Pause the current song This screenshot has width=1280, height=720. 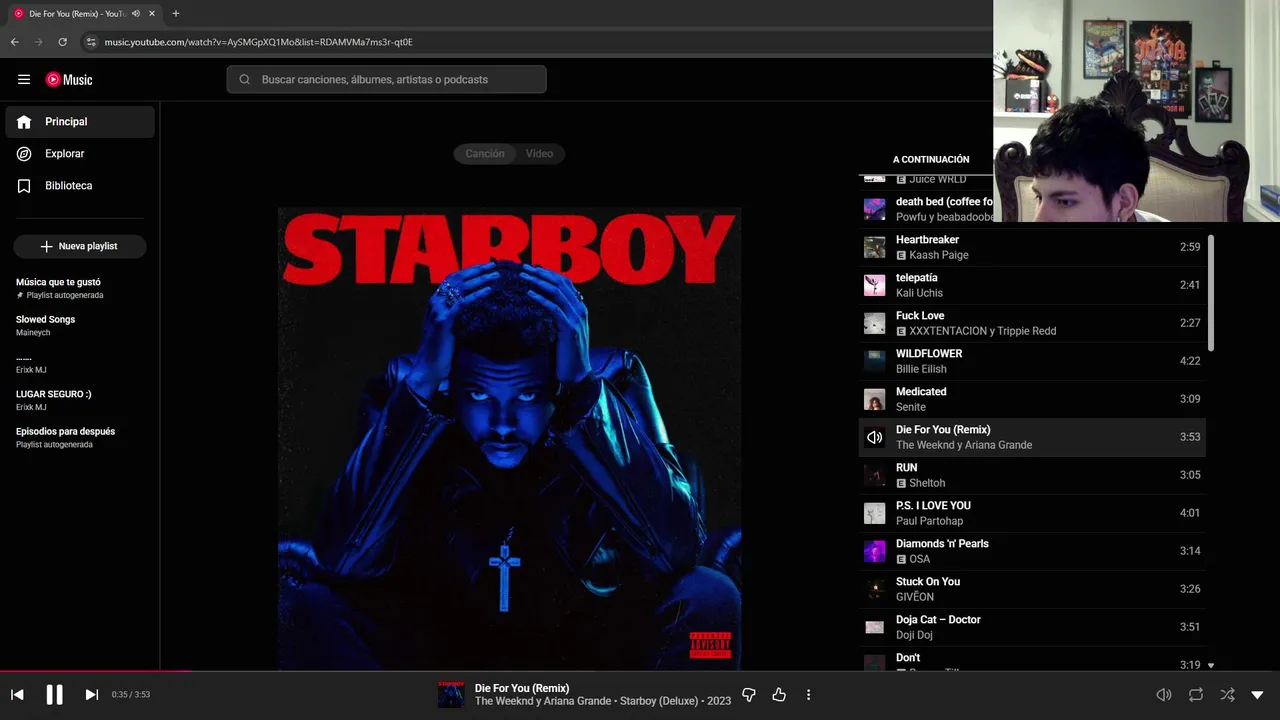pos(54,695)
